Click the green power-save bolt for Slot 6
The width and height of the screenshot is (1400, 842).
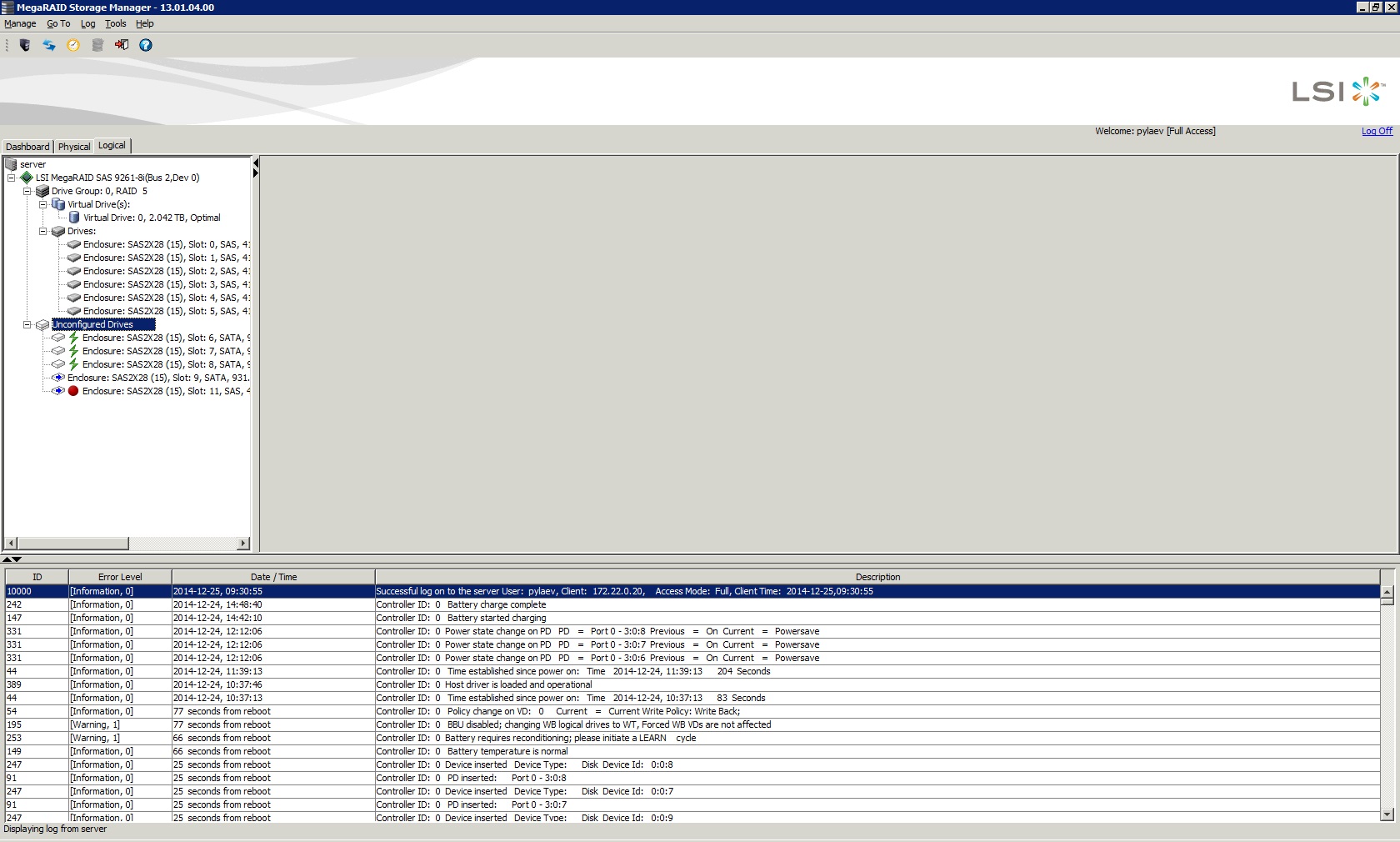(73, 338)
